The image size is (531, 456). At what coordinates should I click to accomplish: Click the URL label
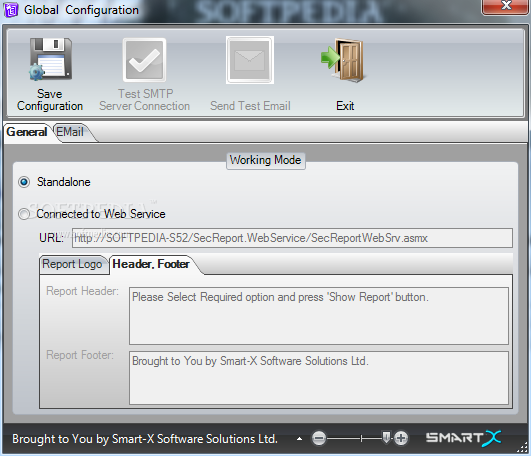click(51, 238)
